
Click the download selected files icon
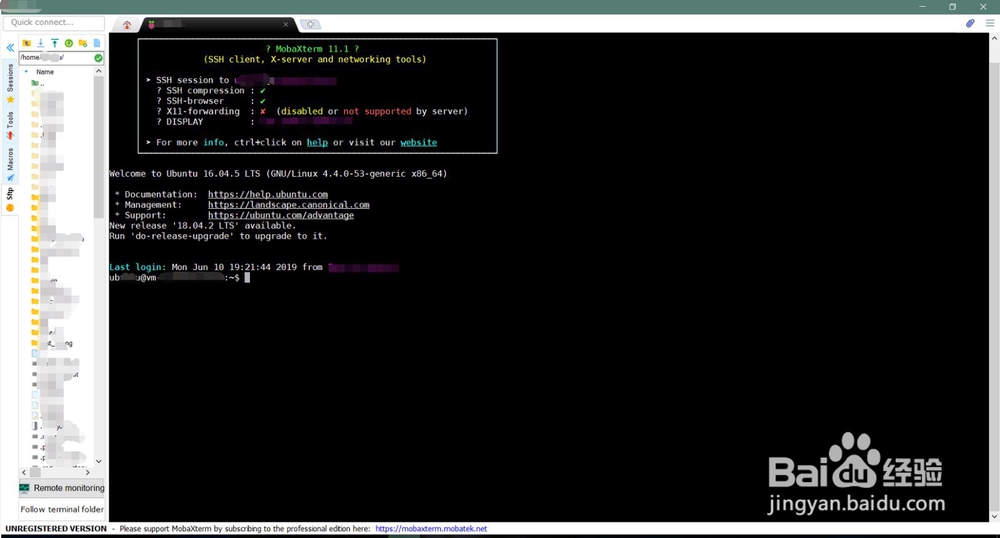41,43
